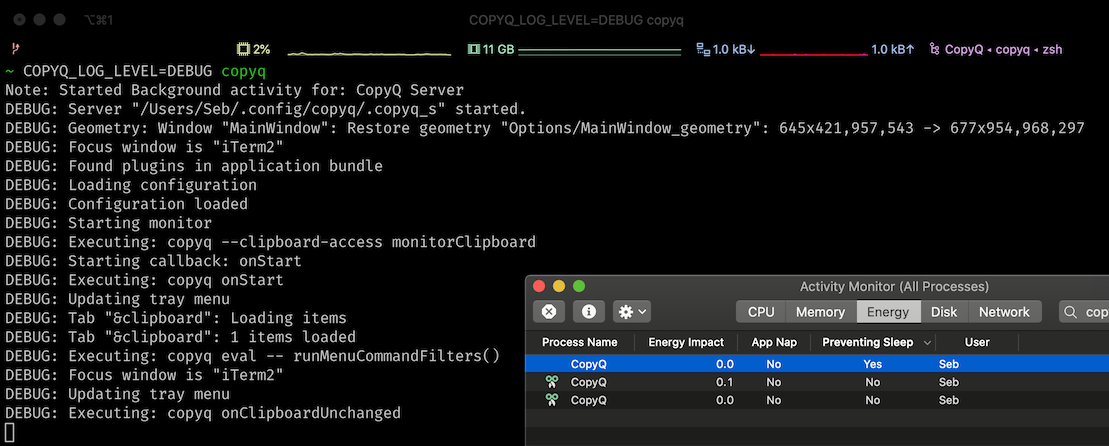Minimize Activity Monitor with the yellow button
Viewport: 1109px width, 446px height.
(559, 286)
